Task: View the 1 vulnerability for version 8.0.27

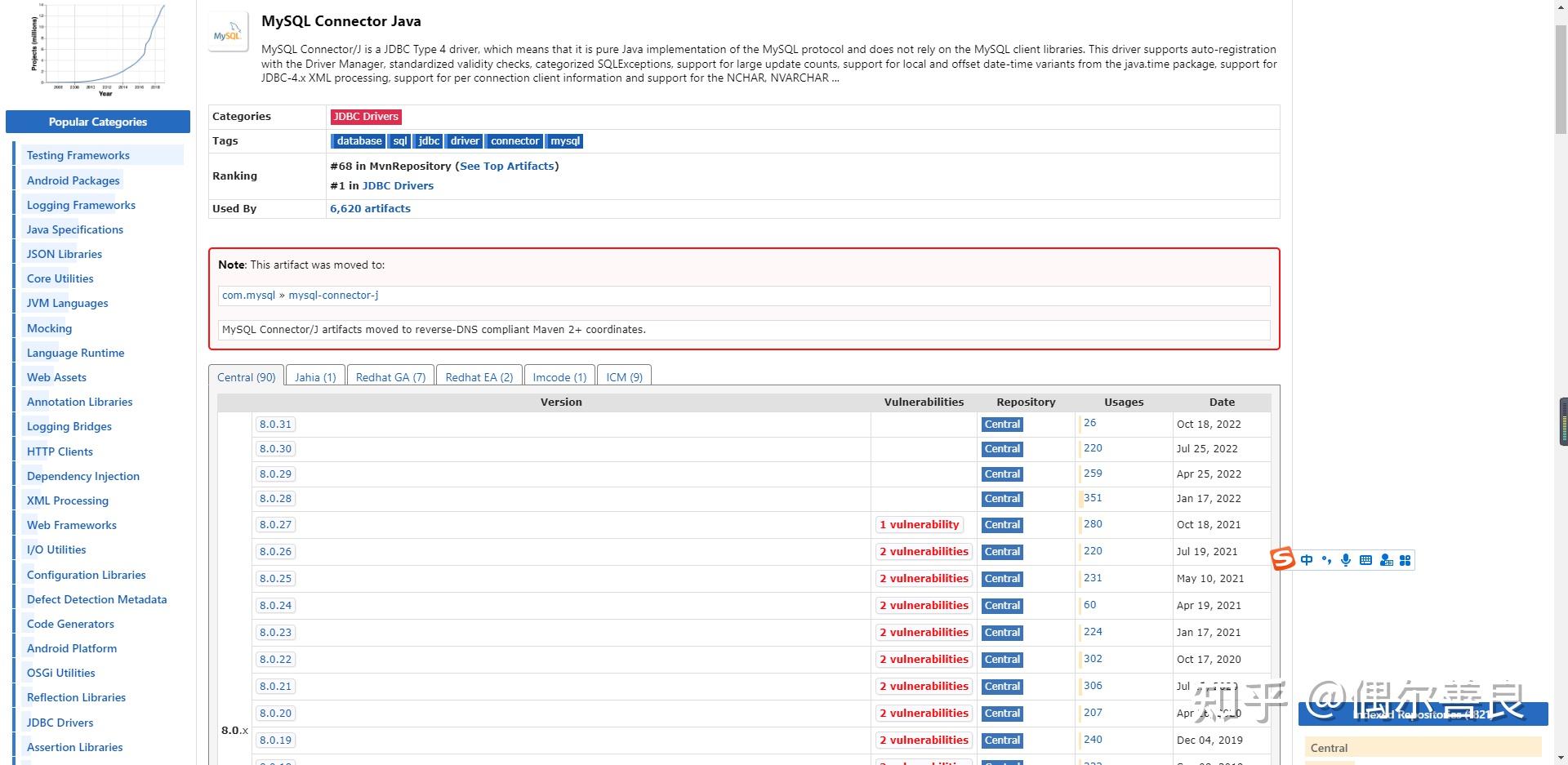Action: (x=920, y=524)
